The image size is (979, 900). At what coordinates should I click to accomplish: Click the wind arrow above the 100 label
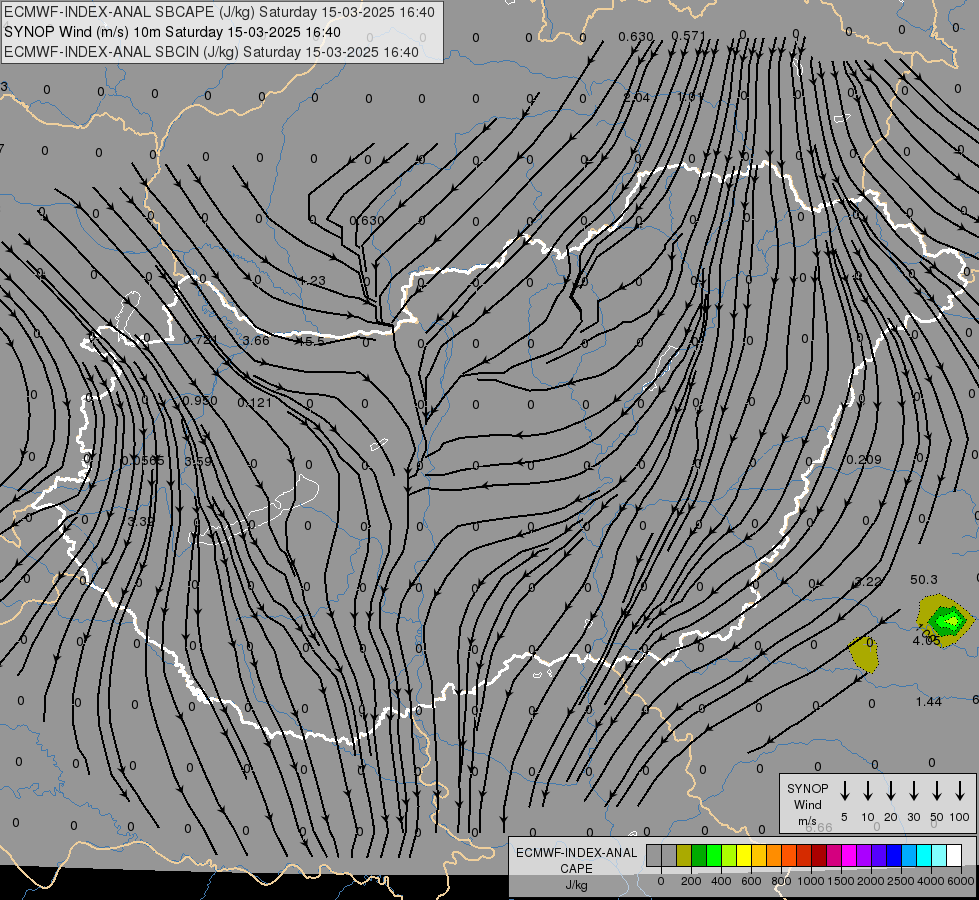[x=960, y=791]
